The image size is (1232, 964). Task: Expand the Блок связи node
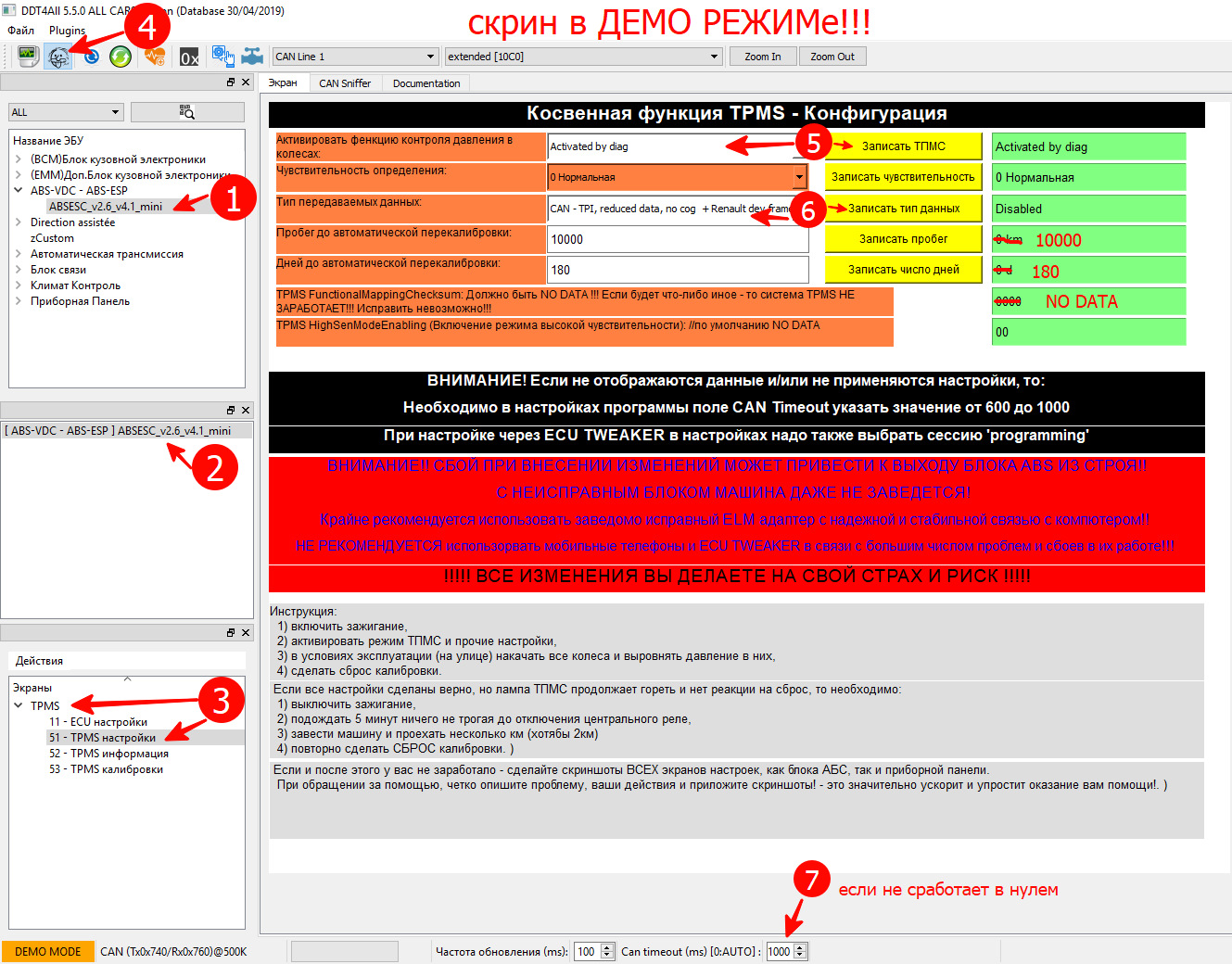point(18,270)
